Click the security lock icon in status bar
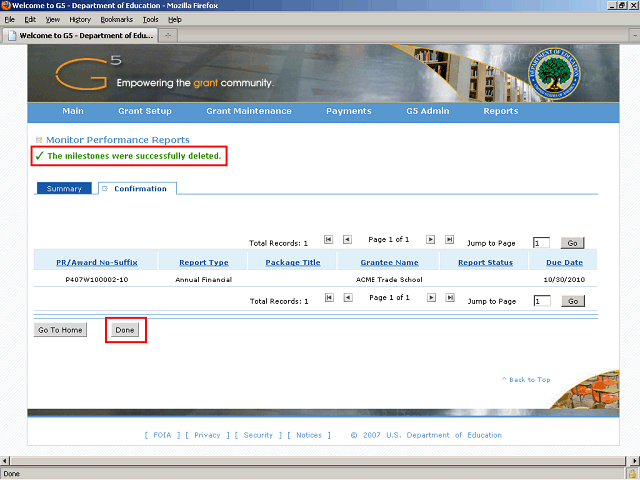This screenshot has width=640, height=480. (632, 474)
